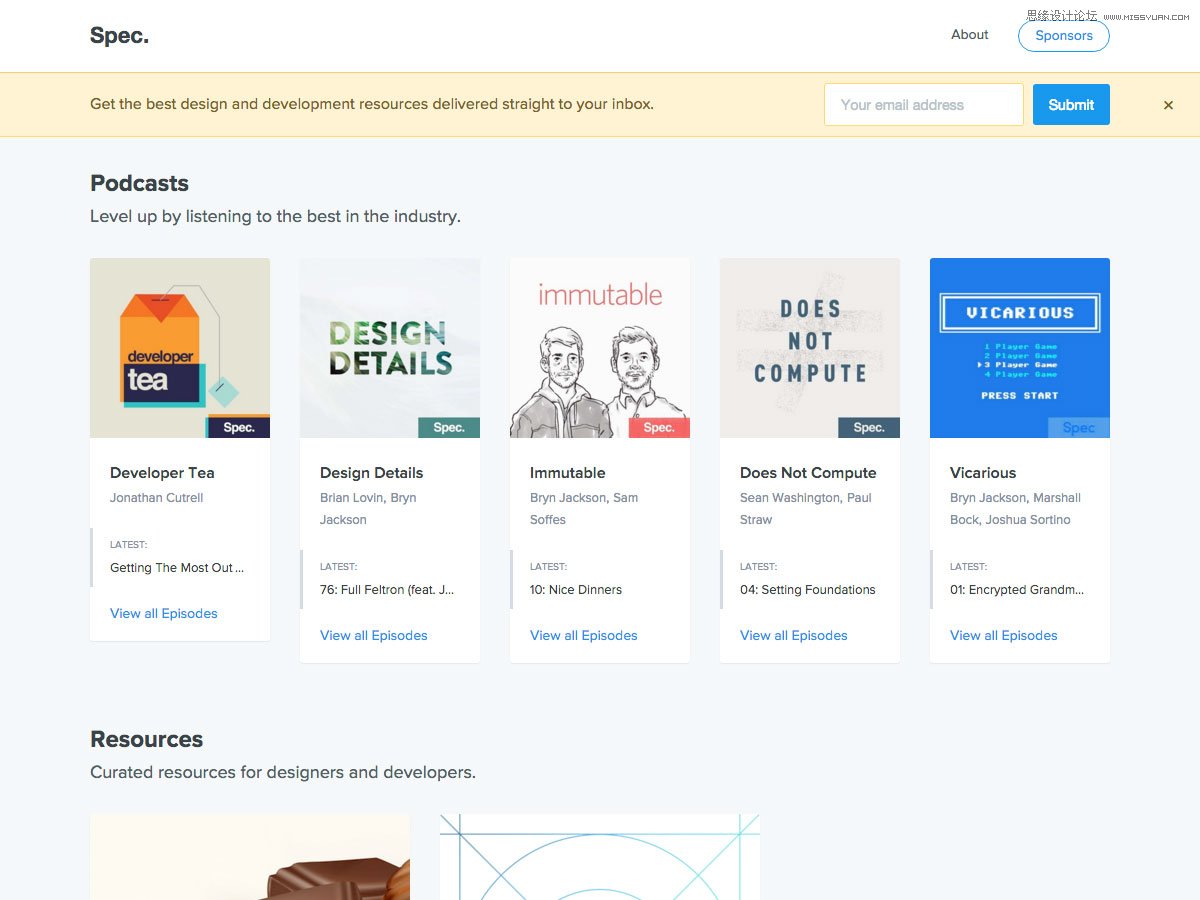Open the Design Details podcast title

tap(371, 473)
